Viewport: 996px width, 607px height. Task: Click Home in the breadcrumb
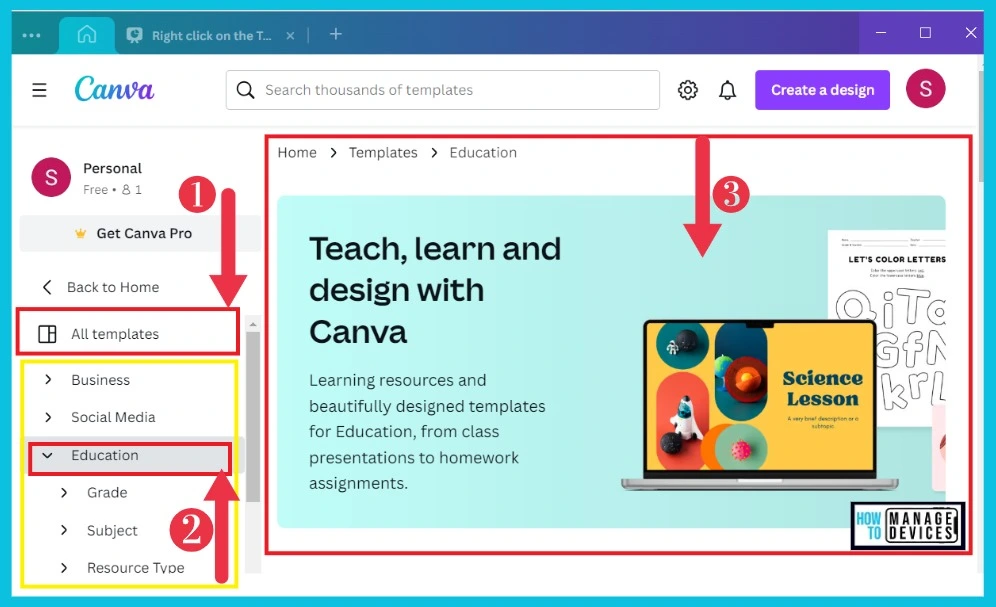pos(297,152)
